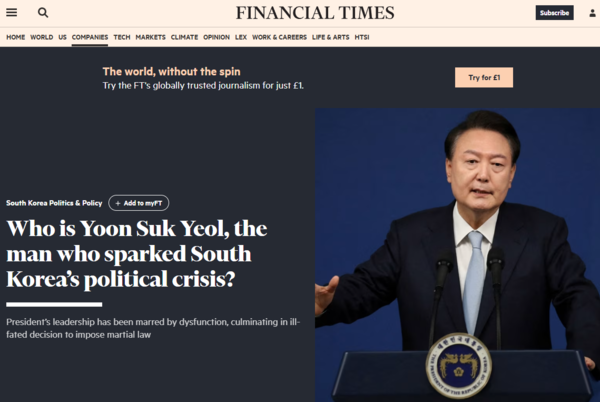
Task: Add topic to myFT
Action: click(139, 203)
